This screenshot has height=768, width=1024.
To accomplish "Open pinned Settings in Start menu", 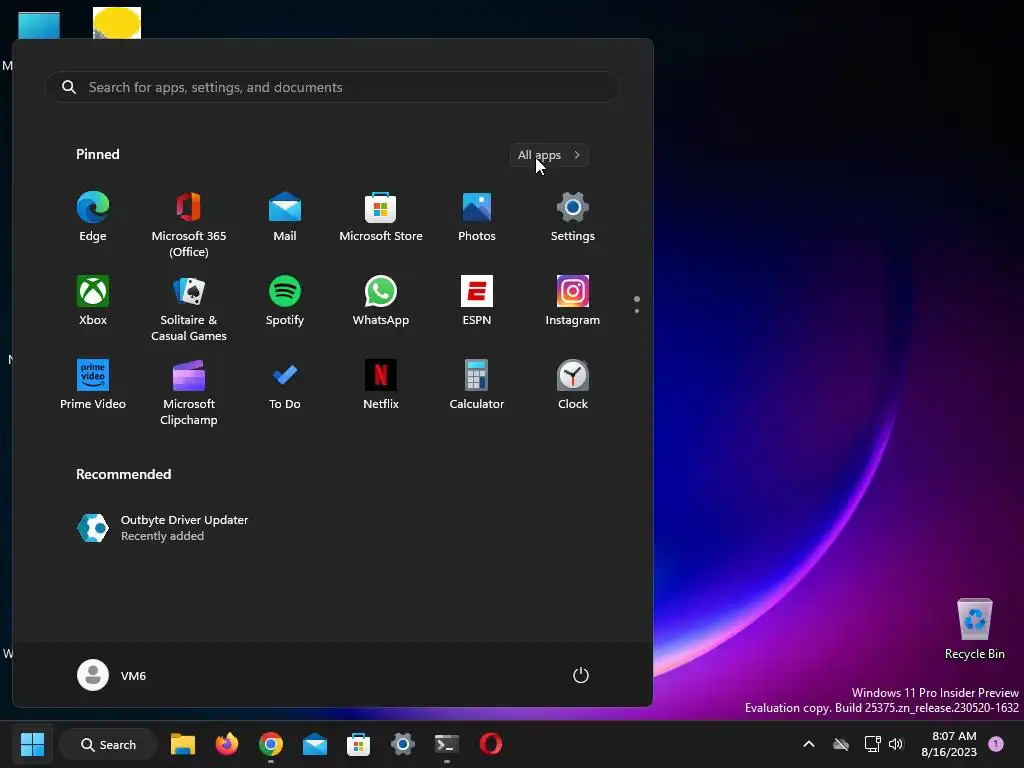I will click(x=573, y=217).
